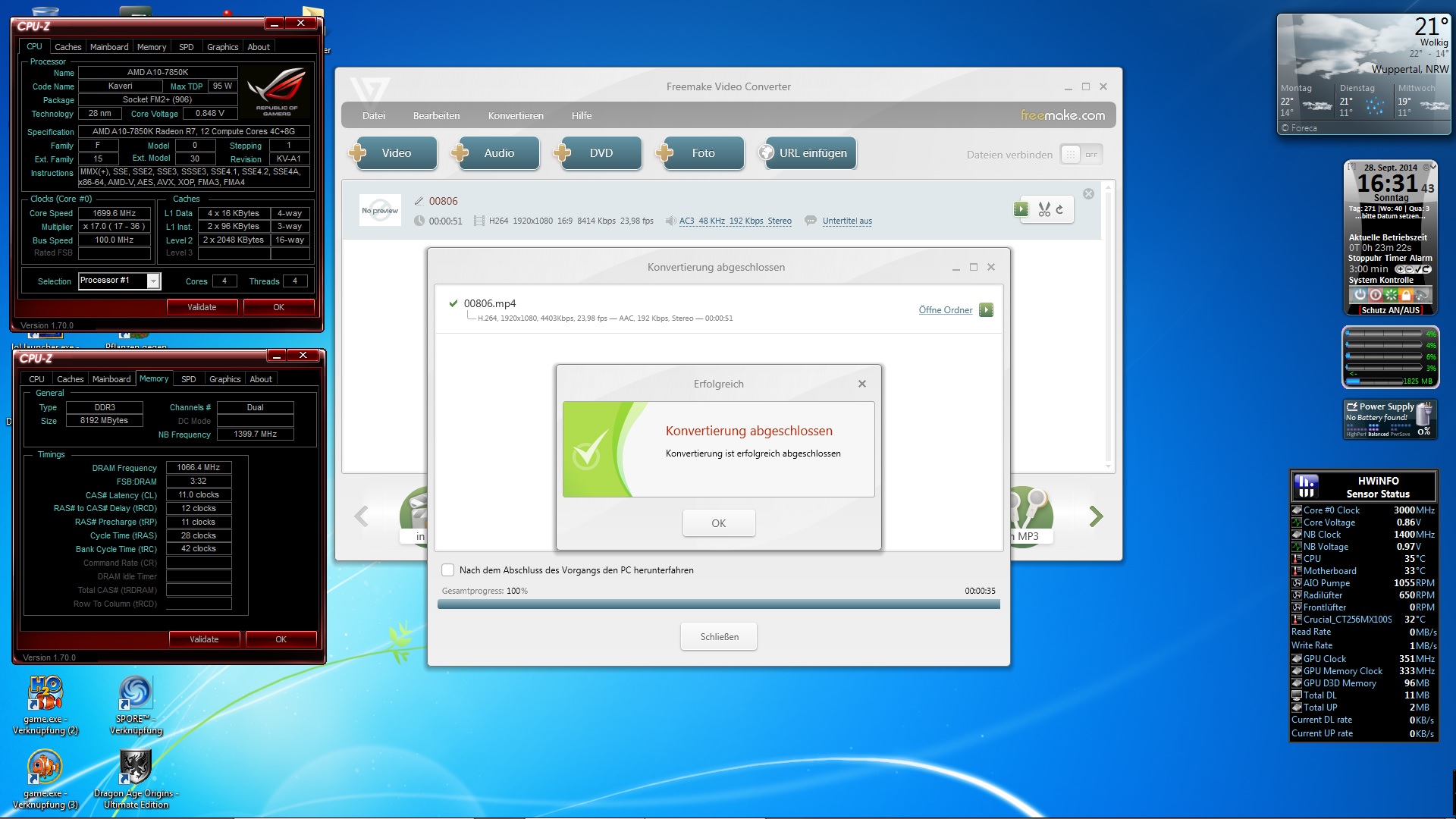The image size is (1456, 819).
Task: Click the Foto add button
Action: point(702,153)
